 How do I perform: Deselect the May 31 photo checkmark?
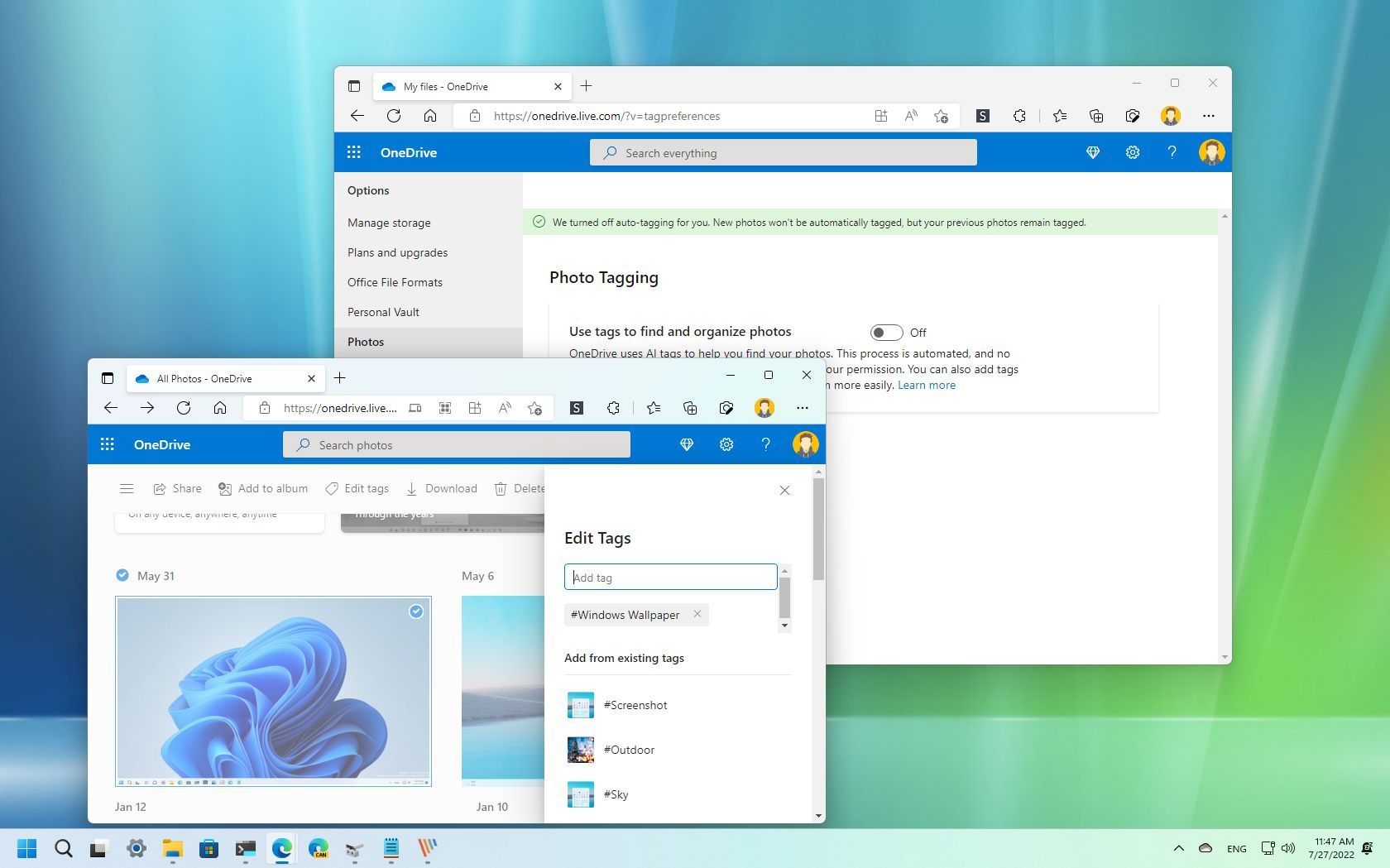(122, 575)
